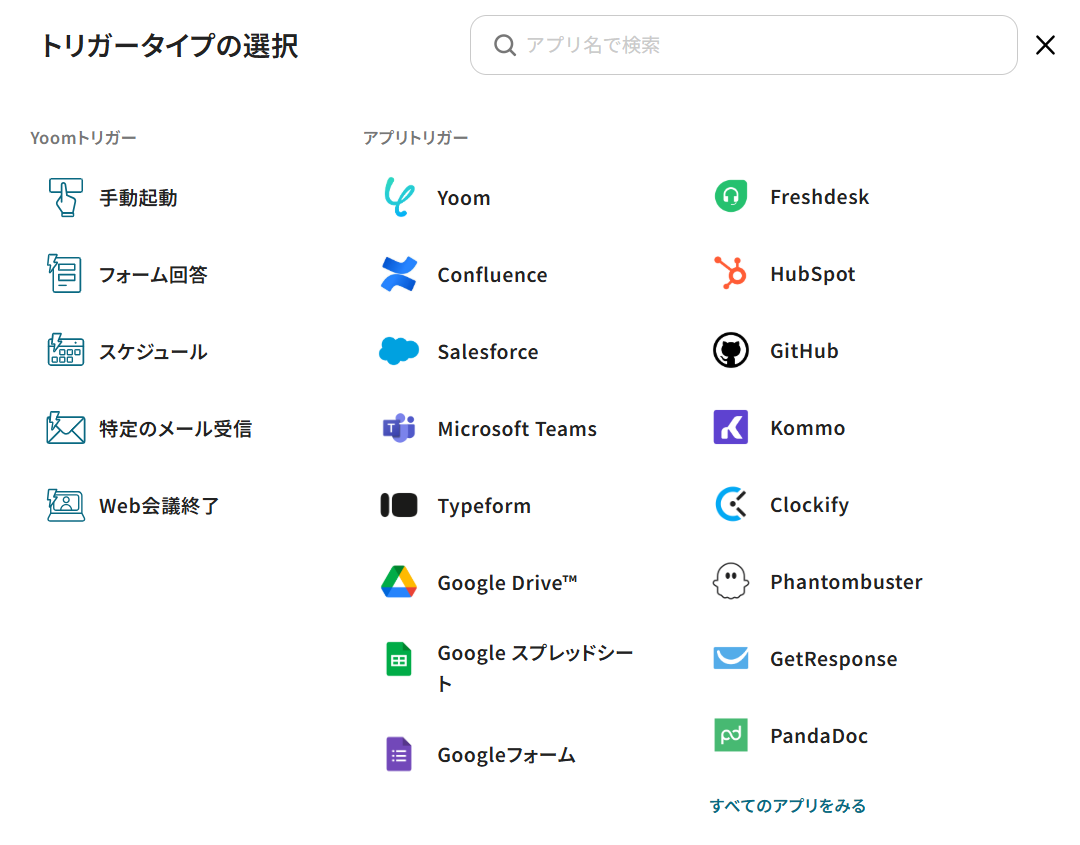The height and width of the screenshot is (845, 1080).
Task: Click the Google Forms purple icon
Action: 399,754
